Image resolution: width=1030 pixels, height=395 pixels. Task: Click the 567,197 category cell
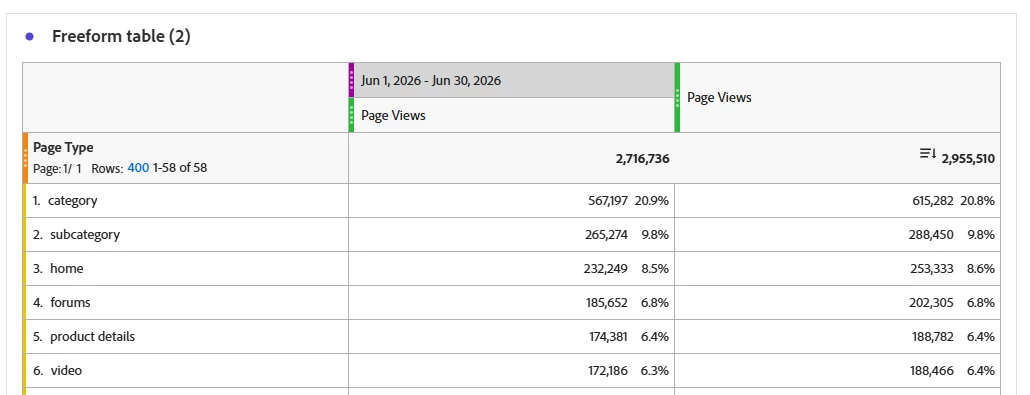pos(607,200)
